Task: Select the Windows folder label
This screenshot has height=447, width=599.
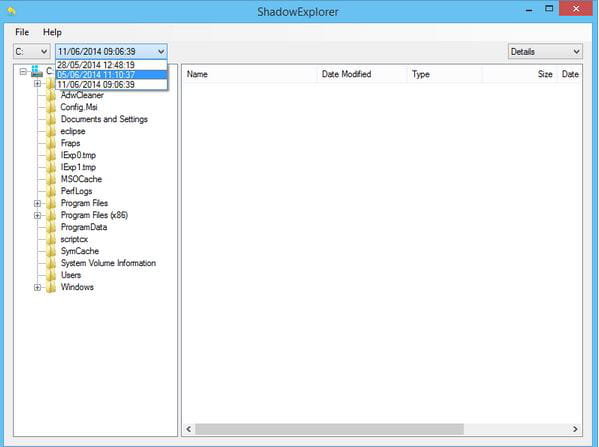Action: tap(77, 287)
